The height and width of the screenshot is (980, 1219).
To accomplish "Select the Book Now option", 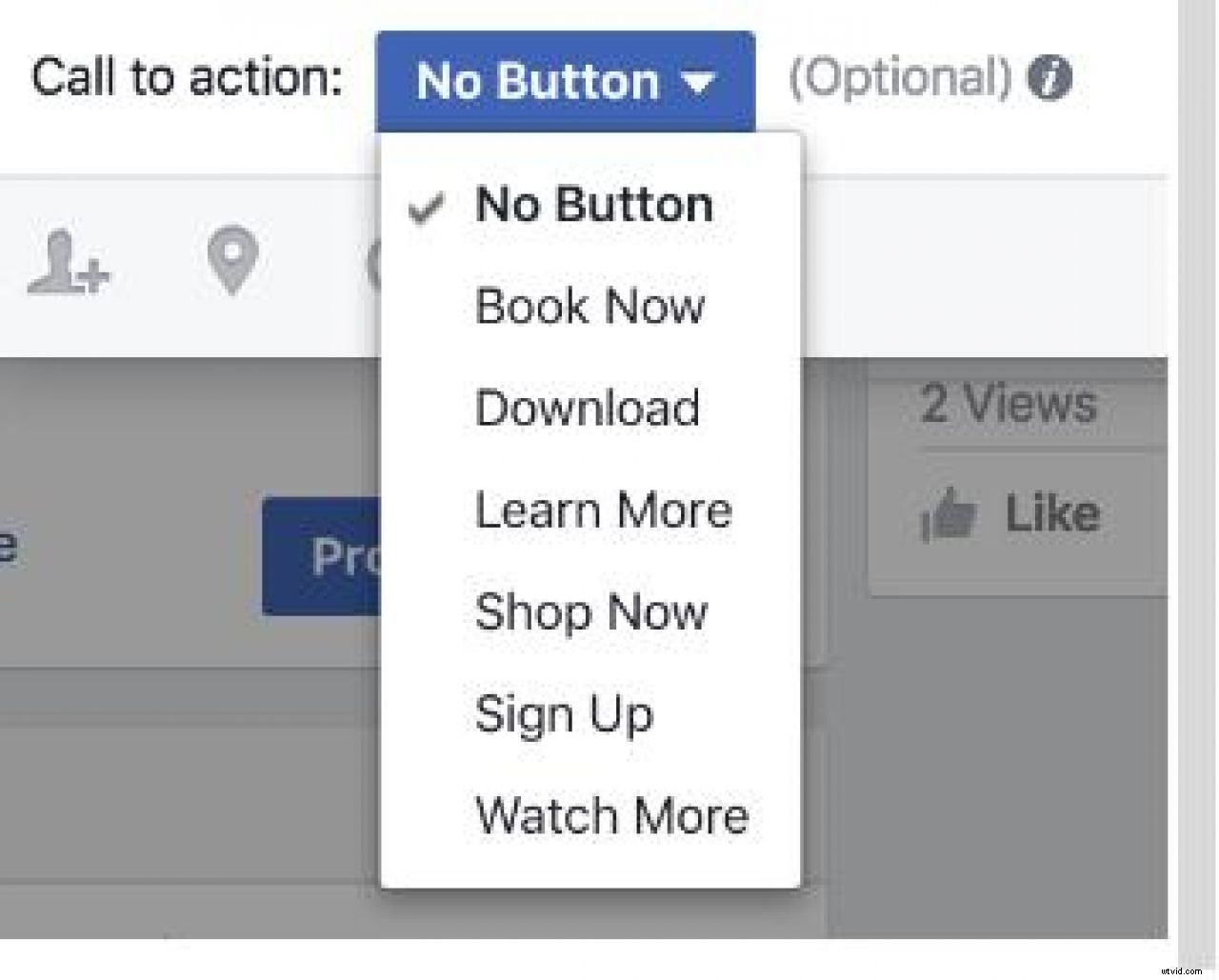I will pos(590,307).
